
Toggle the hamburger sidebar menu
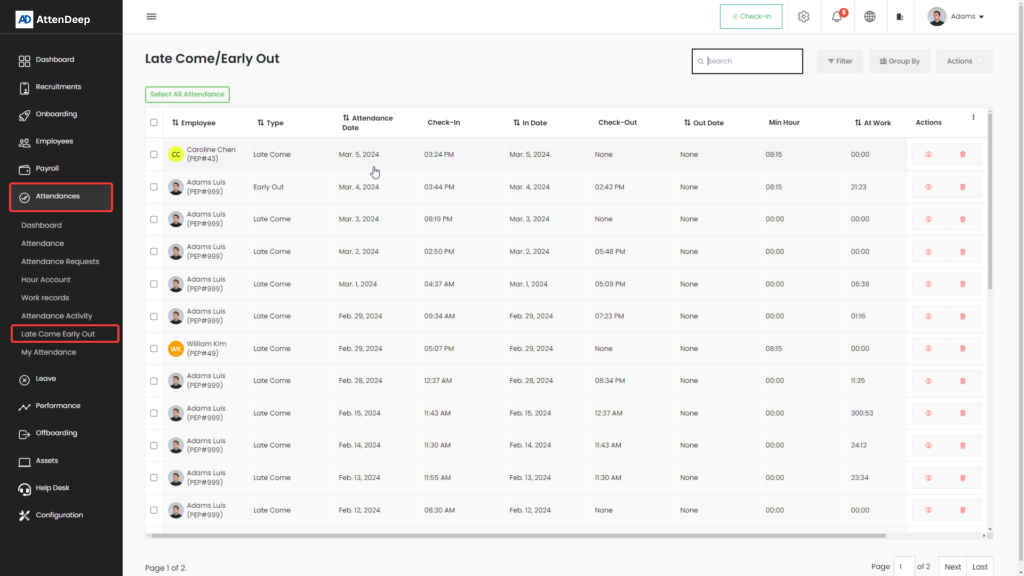[151, 17]
